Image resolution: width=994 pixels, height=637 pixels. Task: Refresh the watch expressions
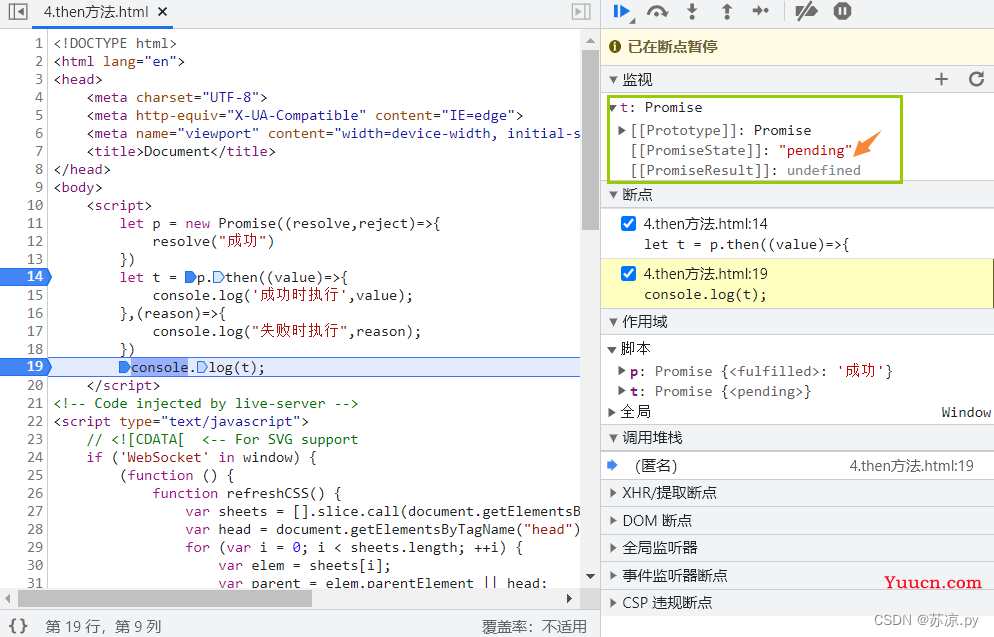point(976,79)
